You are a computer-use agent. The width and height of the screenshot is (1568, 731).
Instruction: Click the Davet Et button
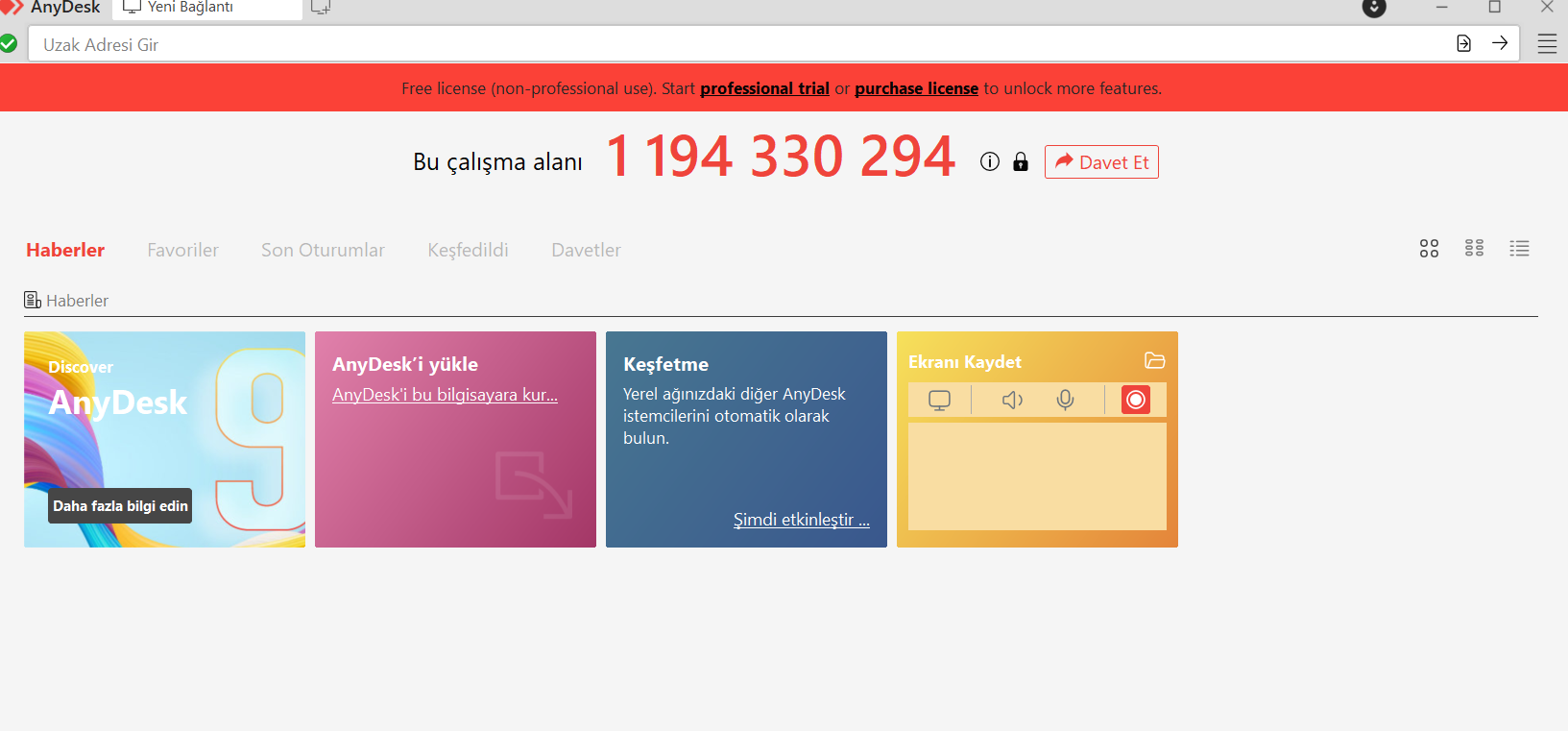1101,162
